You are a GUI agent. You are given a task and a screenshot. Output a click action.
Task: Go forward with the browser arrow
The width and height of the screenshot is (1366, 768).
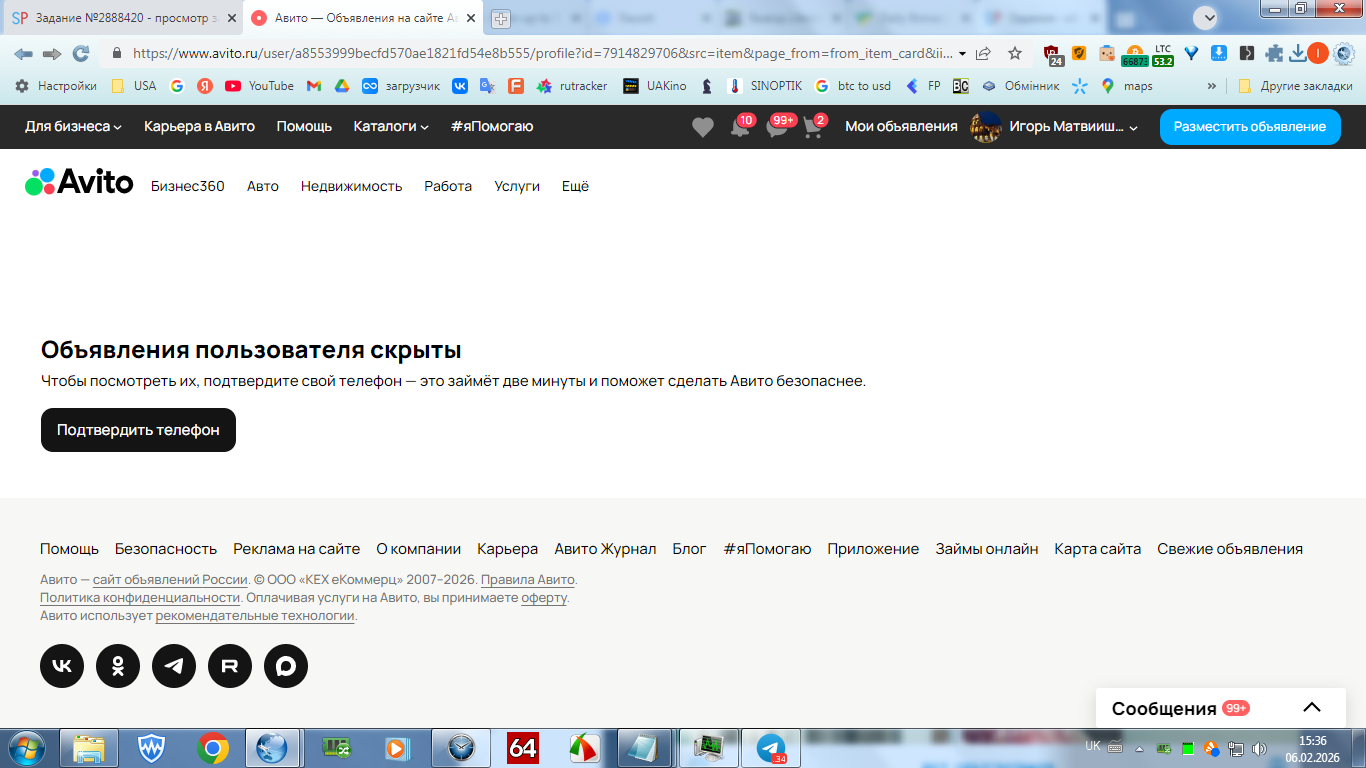[x=52, y=54]
